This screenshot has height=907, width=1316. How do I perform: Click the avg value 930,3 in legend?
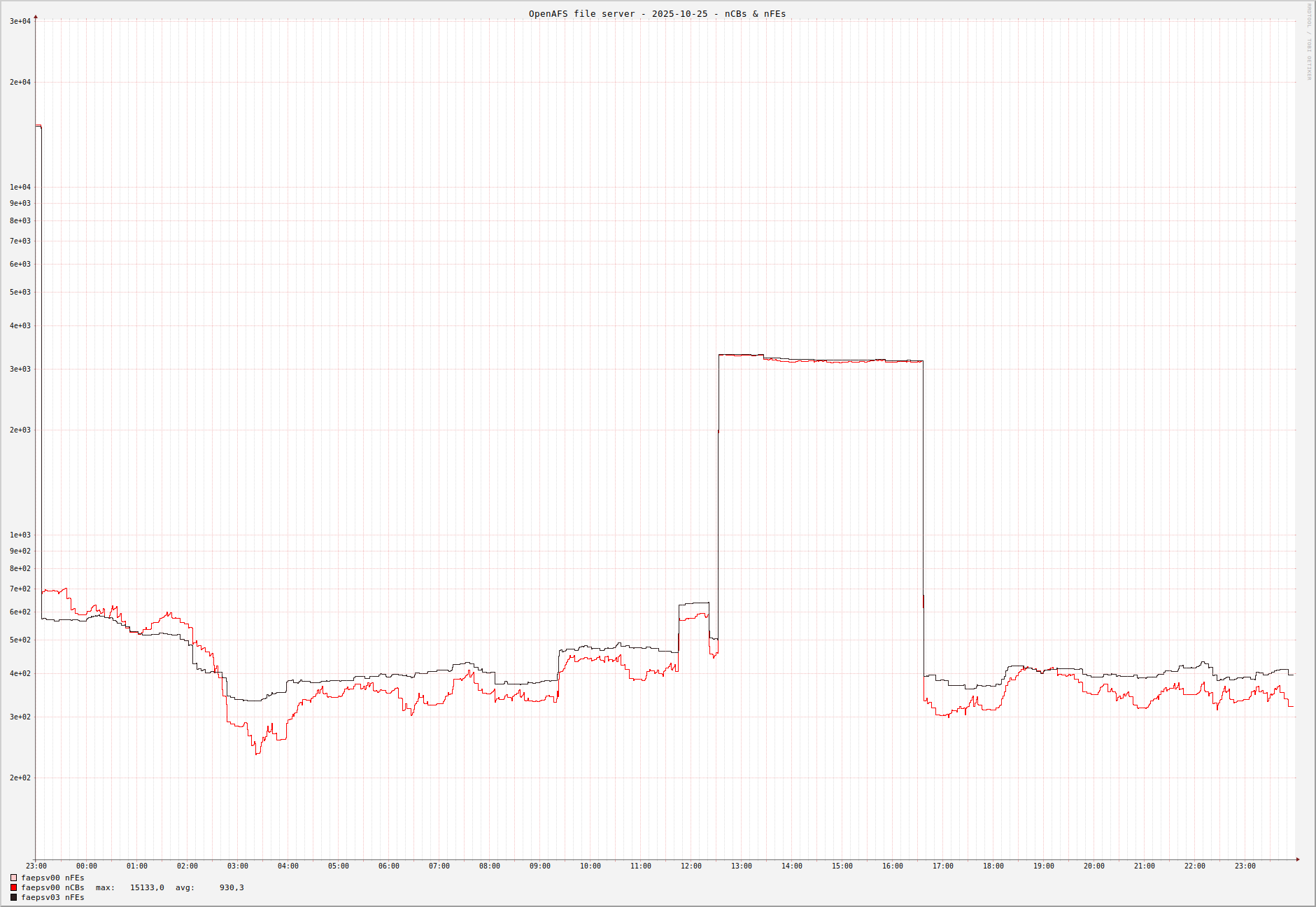[x=232, y=887]
